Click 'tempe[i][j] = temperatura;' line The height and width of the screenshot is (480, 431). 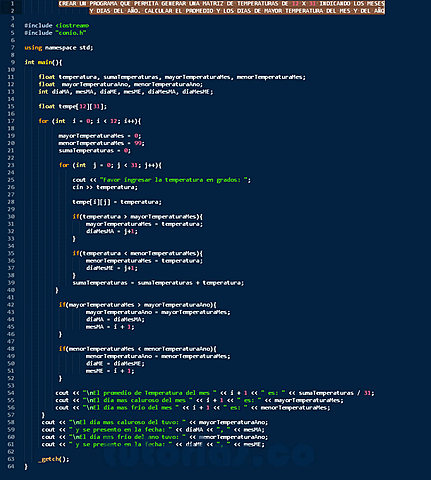(x=117, y=202)
